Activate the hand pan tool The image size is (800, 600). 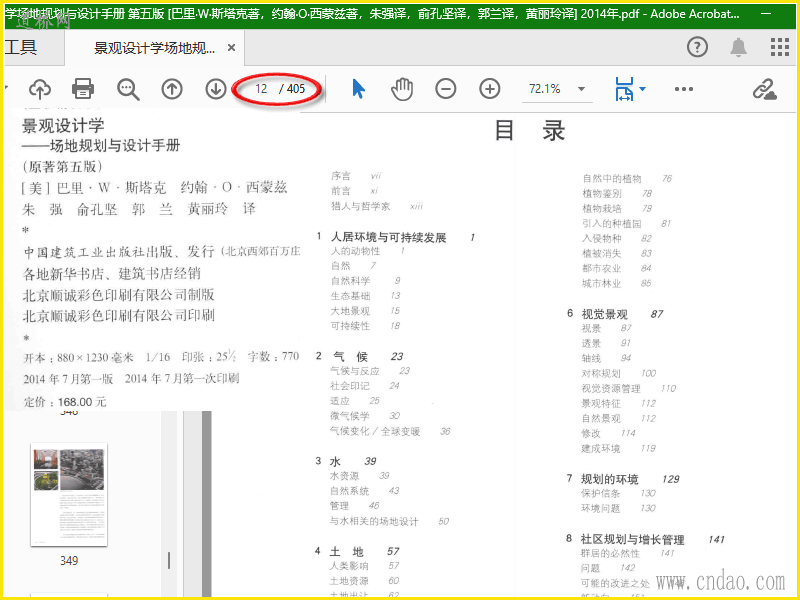point(402,89)
